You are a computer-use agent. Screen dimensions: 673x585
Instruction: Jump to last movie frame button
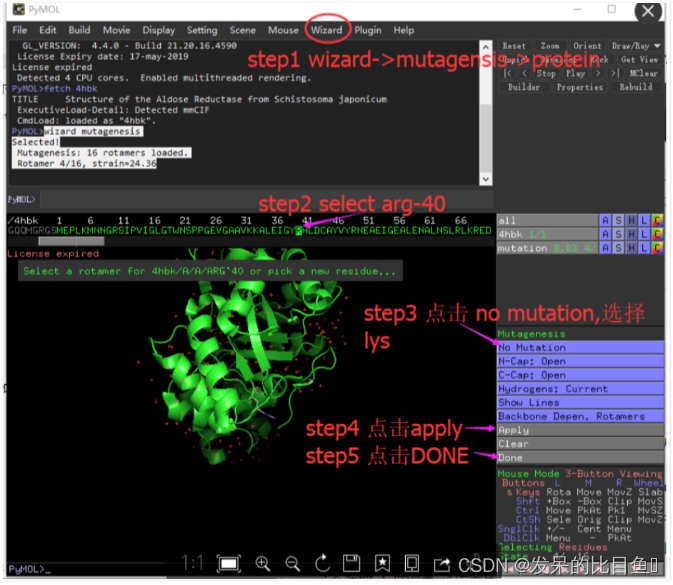pyautogui.click(x=615, y=73)
